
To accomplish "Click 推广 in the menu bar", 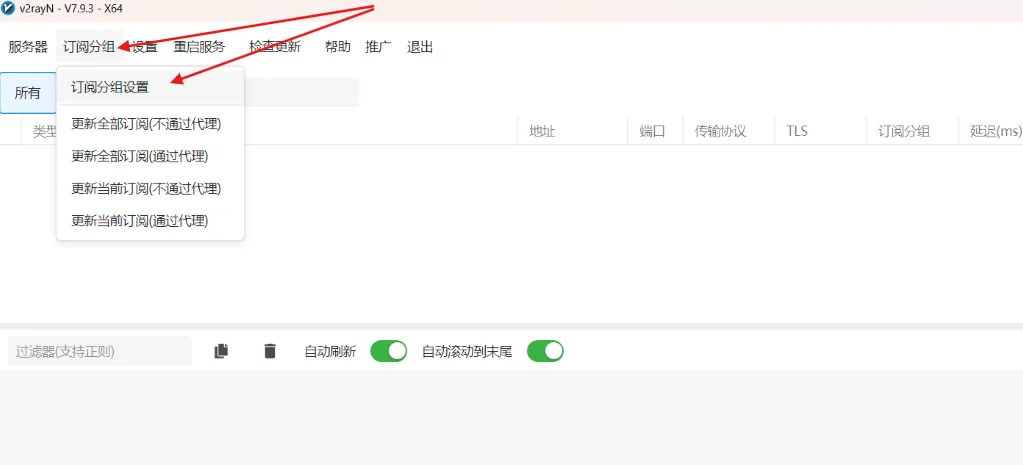I will point(378,47).
